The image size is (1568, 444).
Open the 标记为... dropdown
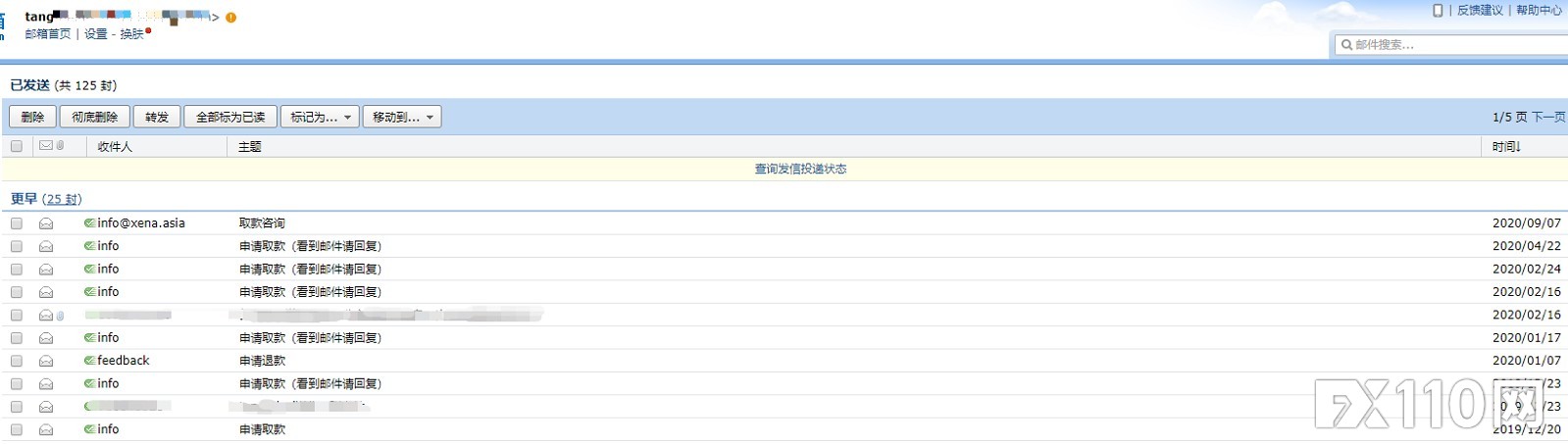(320, 118)
